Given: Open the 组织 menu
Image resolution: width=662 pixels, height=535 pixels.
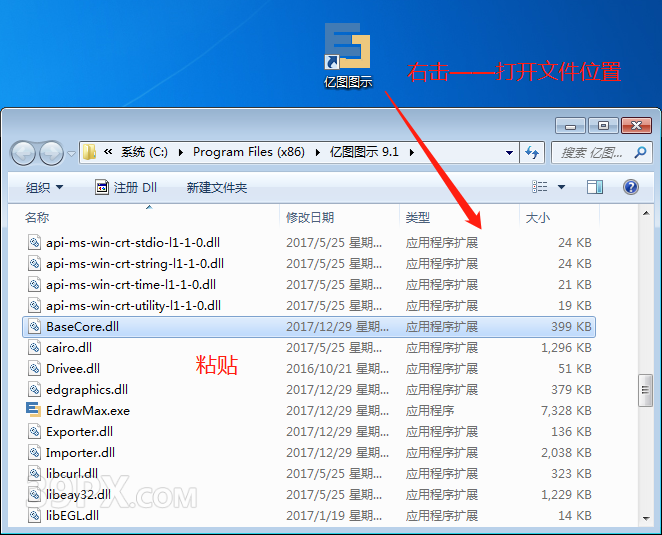Looking at the screenshot, I should coord(44,187).
